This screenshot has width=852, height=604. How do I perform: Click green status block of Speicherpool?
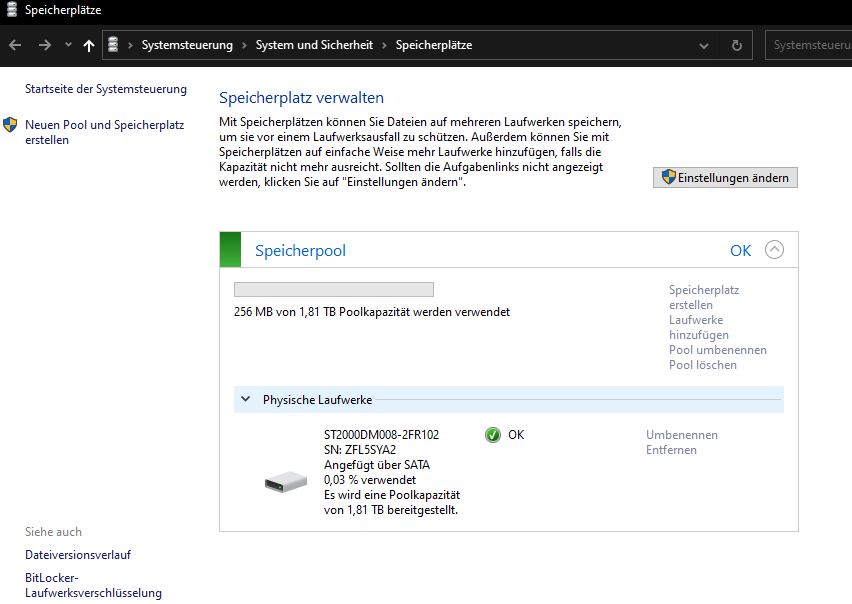point(230,250)
